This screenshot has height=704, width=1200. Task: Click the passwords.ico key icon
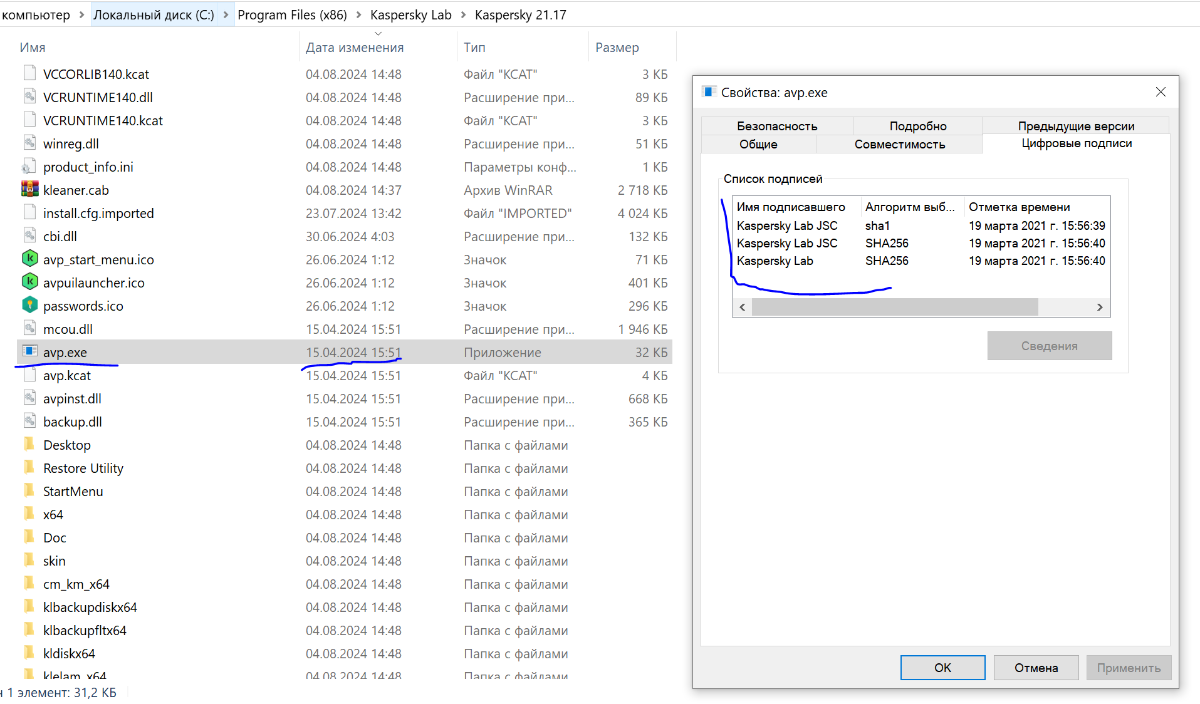pos(29,306)
